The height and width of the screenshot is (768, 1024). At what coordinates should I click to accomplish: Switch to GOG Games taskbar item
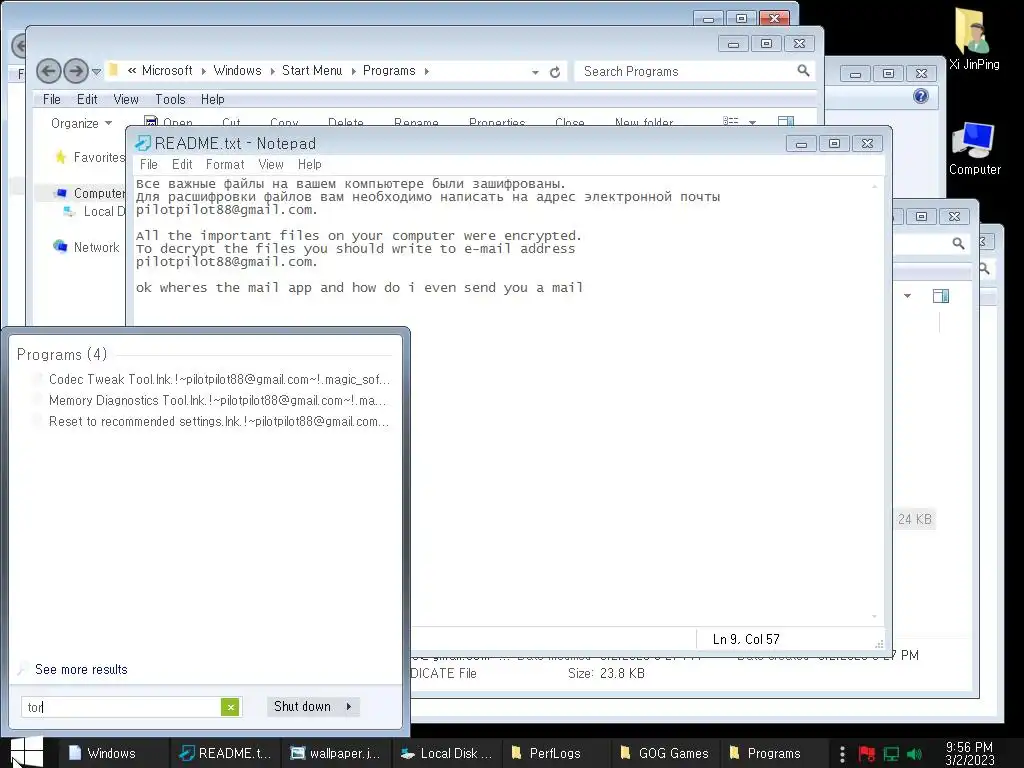[665, 753]
